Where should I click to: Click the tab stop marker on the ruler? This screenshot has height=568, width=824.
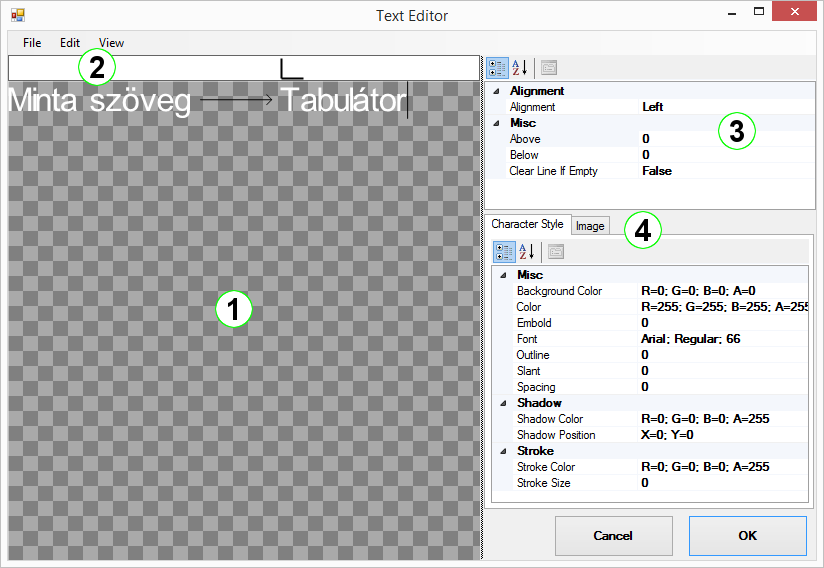(290, 69)
